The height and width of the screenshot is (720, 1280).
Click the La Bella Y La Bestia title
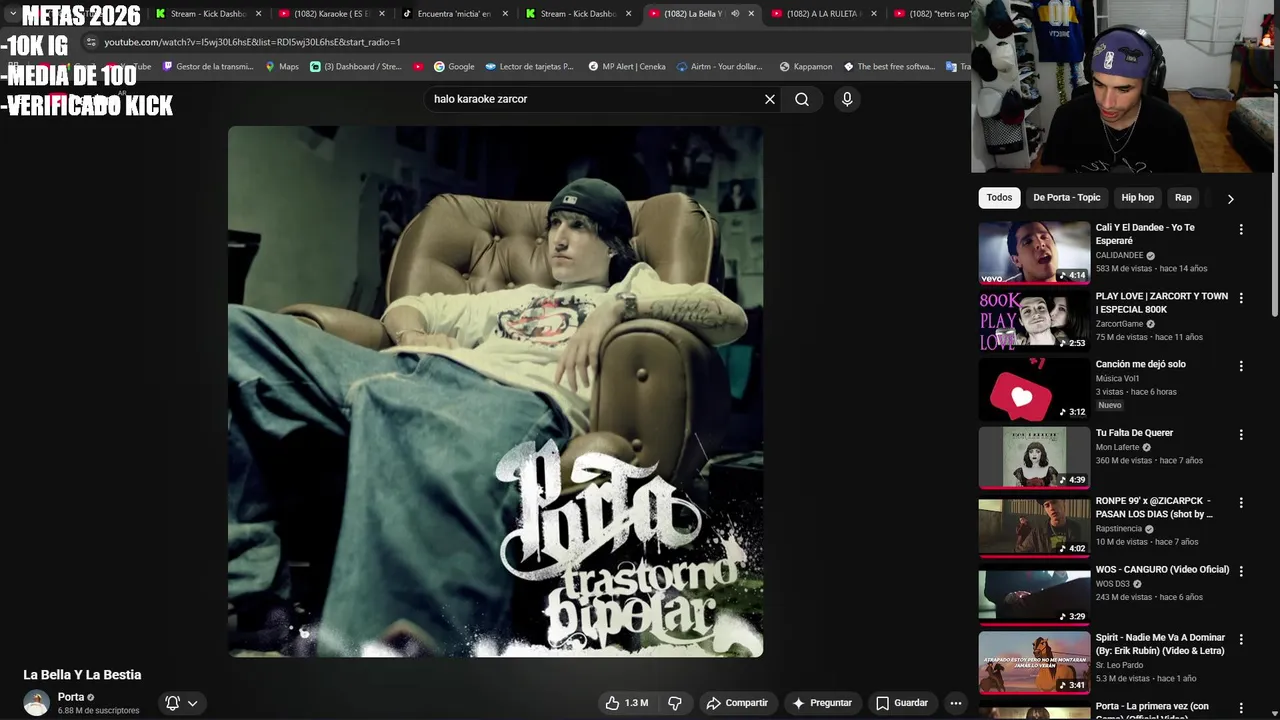click(x=82, y=675)
